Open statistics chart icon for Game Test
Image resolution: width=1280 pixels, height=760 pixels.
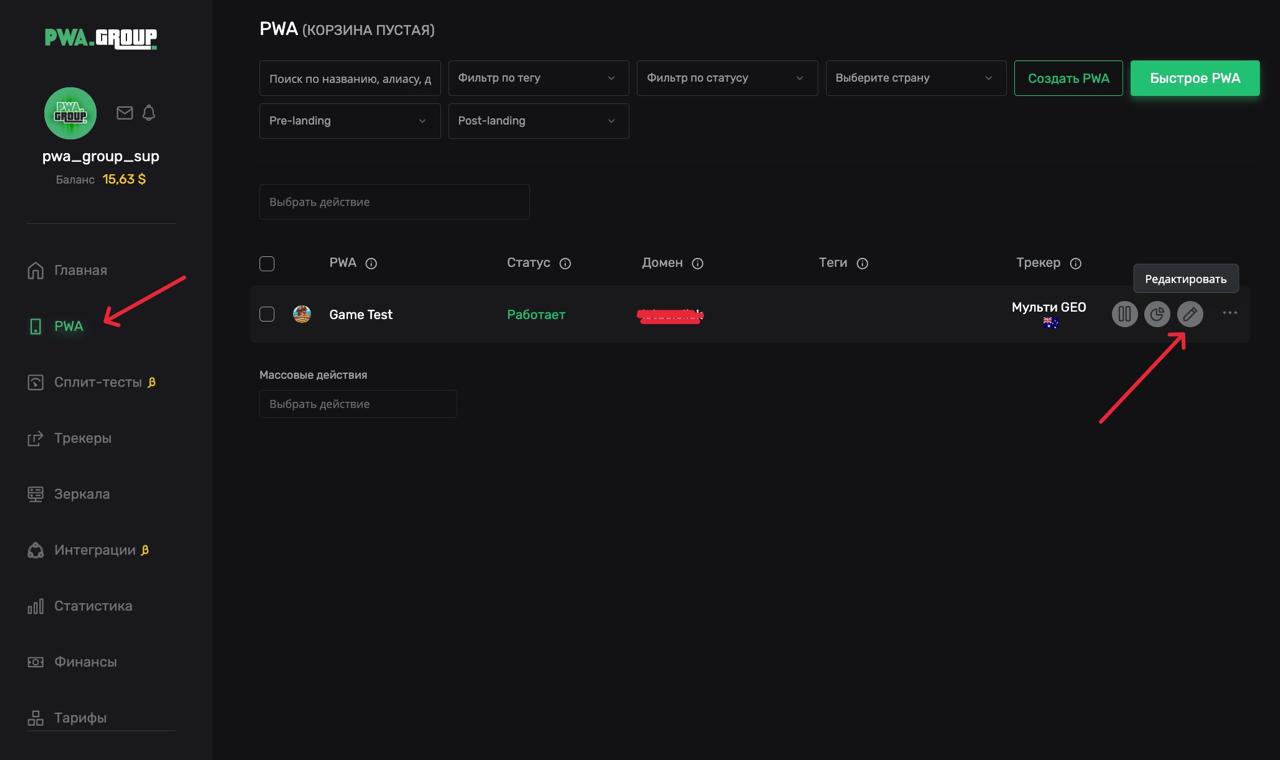click(x=1157, y=314)
